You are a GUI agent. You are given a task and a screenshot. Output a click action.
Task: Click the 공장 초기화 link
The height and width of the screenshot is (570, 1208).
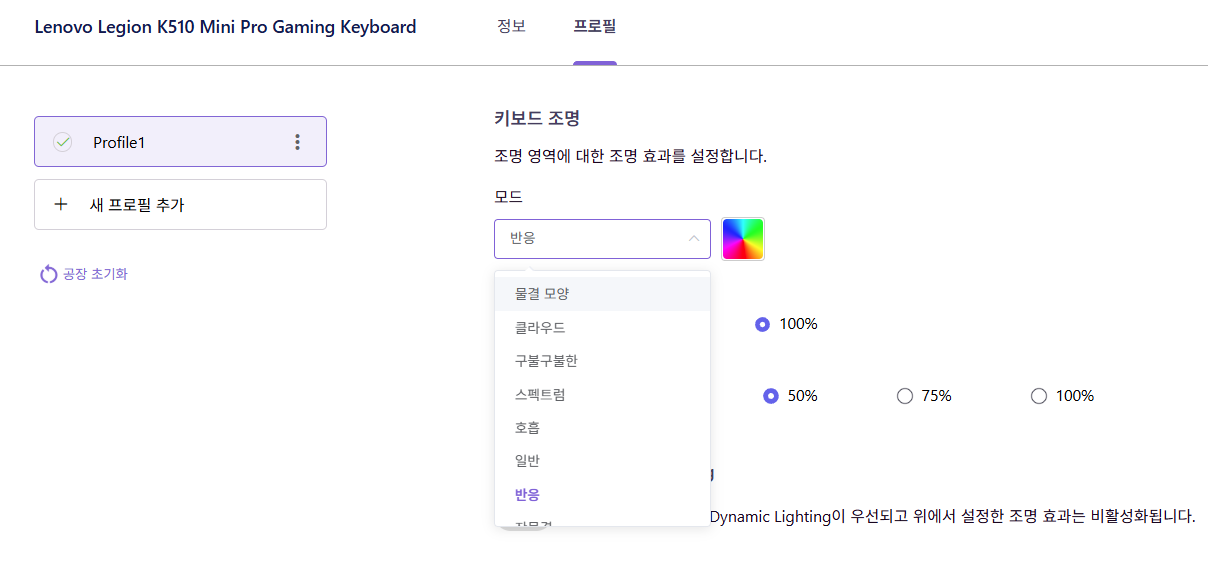point(95,274)
